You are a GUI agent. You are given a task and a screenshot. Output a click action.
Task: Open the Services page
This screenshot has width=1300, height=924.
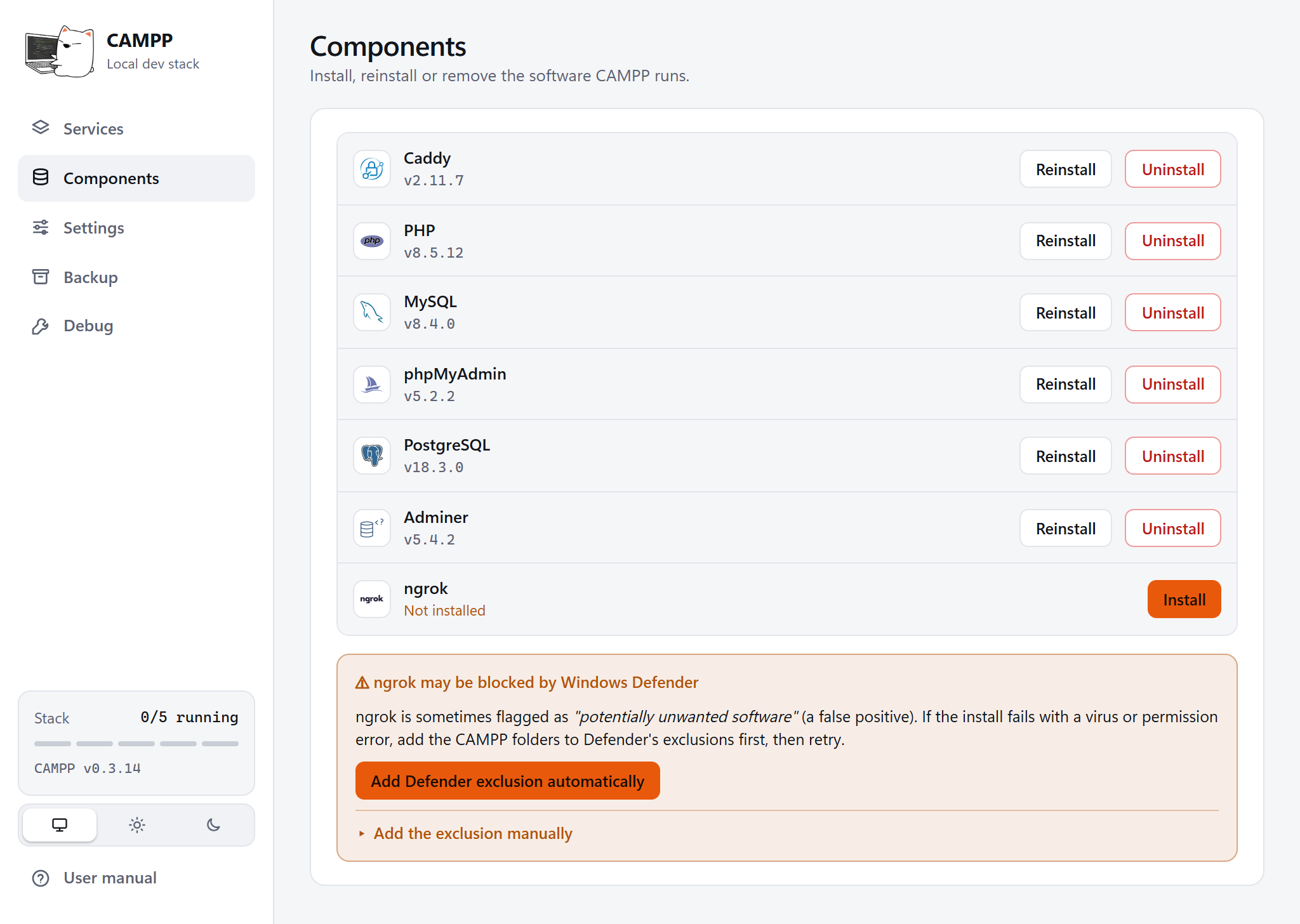coord(136,129)
